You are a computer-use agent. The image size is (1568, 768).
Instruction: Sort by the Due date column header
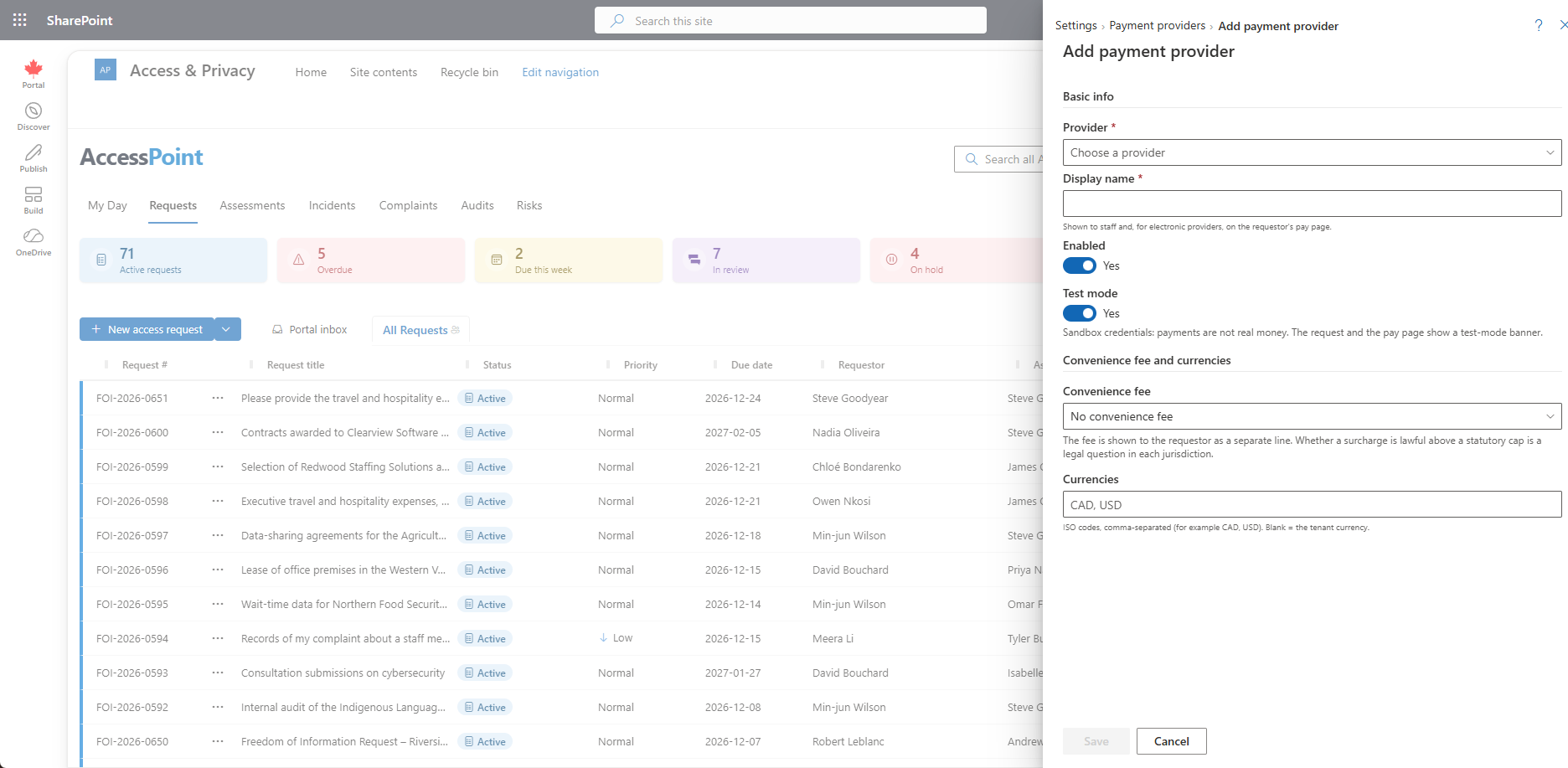751,365
